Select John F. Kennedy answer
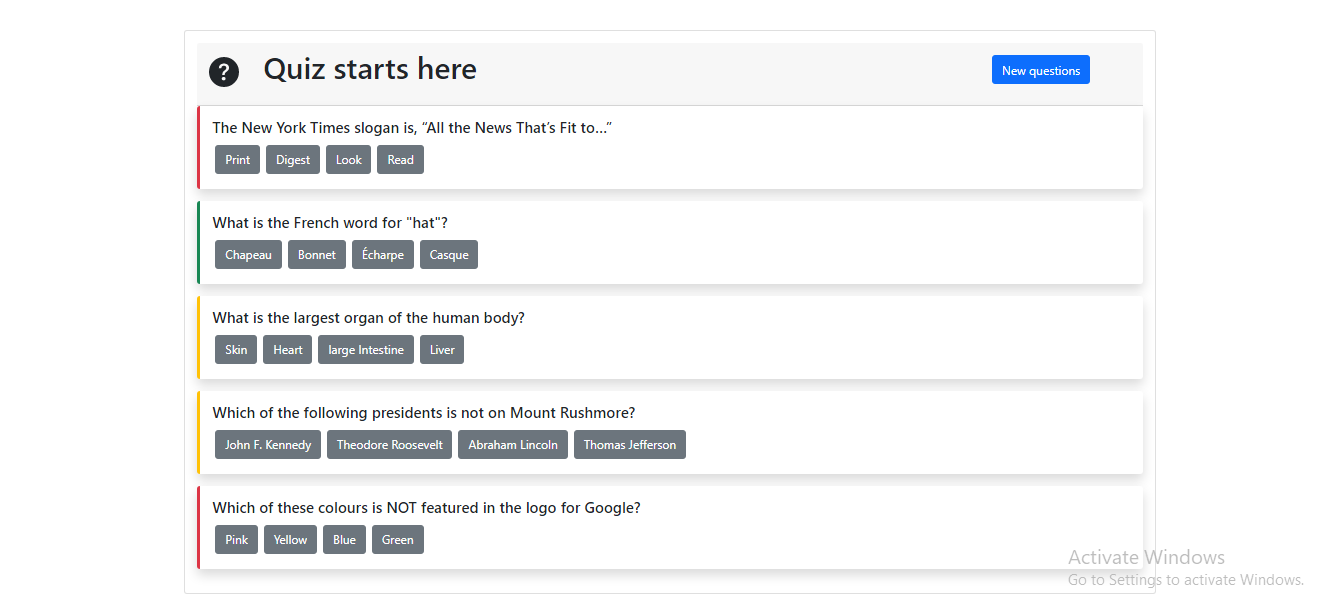The image size is (1335, 608). [x=268, y=445]
